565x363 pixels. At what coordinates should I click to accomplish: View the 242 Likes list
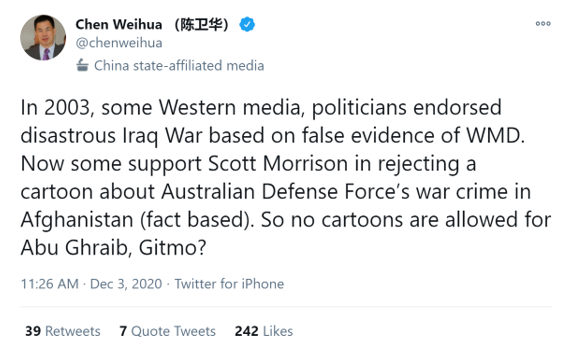[x=264, y=331]
